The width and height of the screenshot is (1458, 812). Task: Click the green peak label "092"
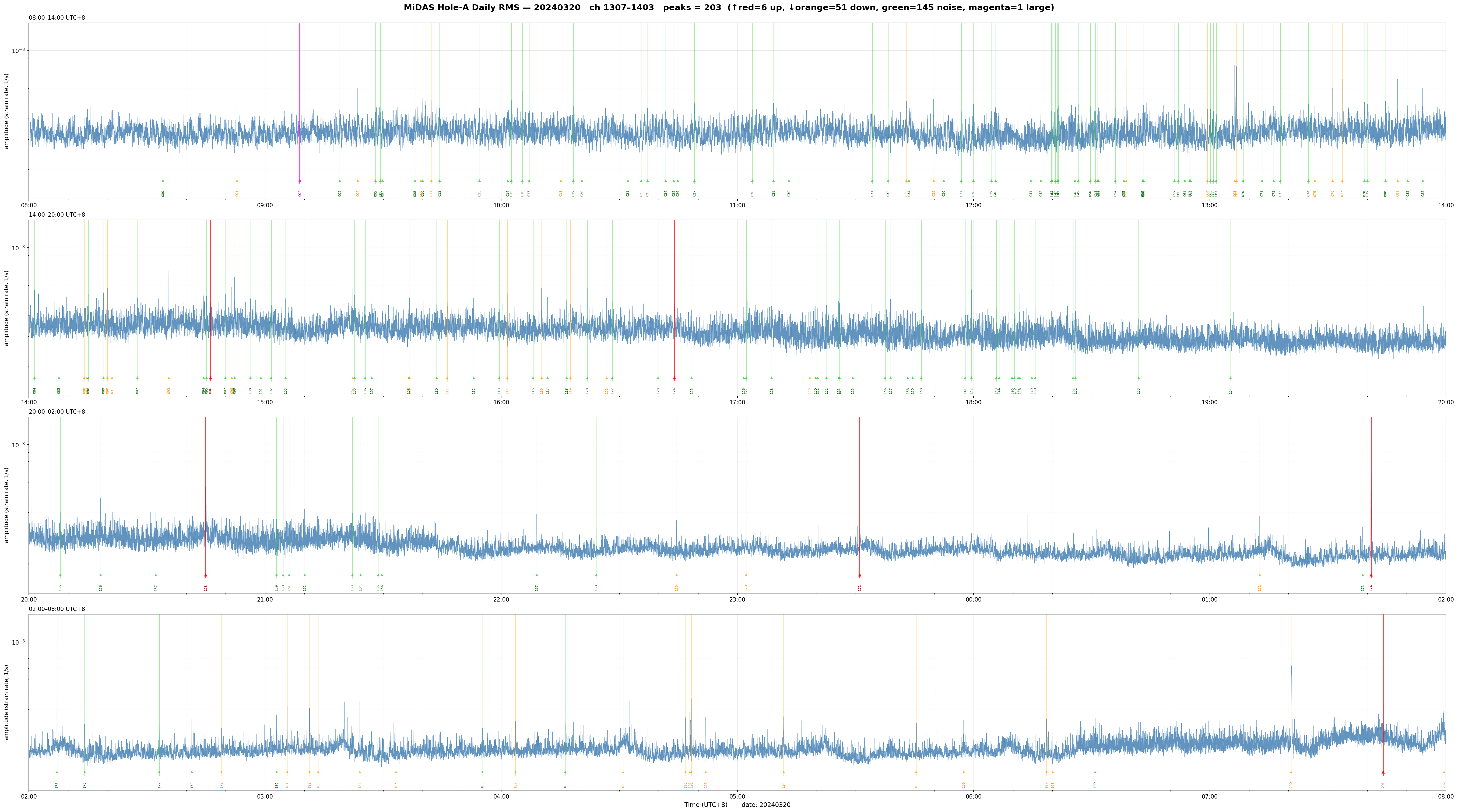pyautogui.click(x=138, y=391)
